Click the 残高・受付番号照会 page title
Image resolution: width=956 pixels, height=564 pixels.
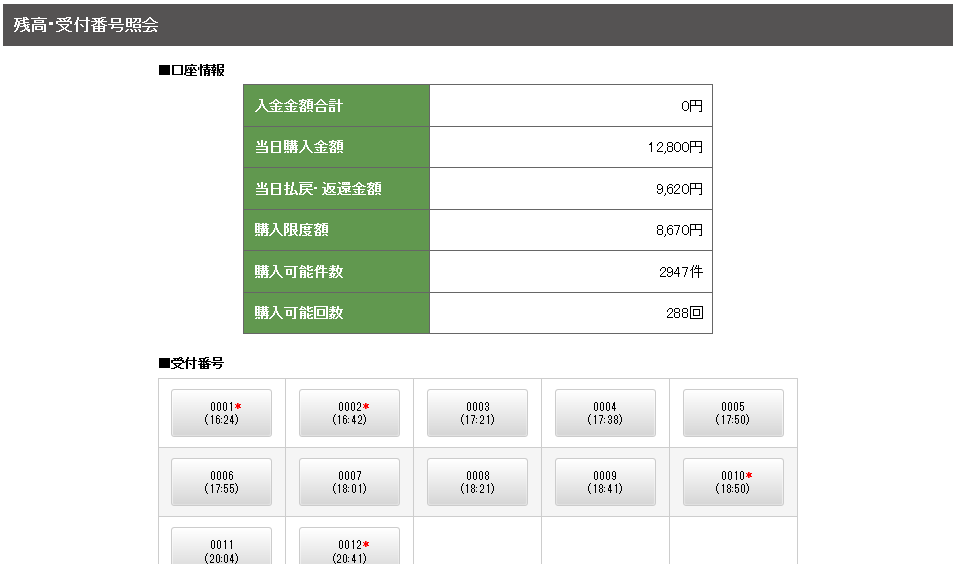tap(86, 25)
